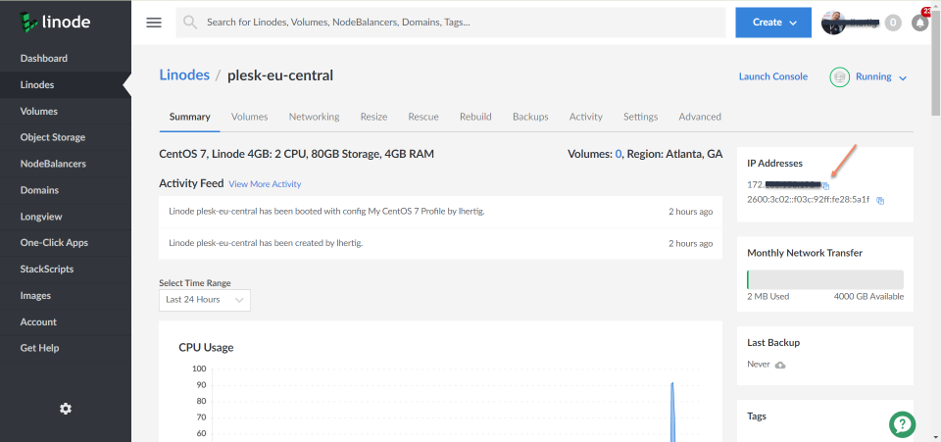Click the Volumes count 0 link
Viewport: 941px width, 442px height.
pos(618,154)
